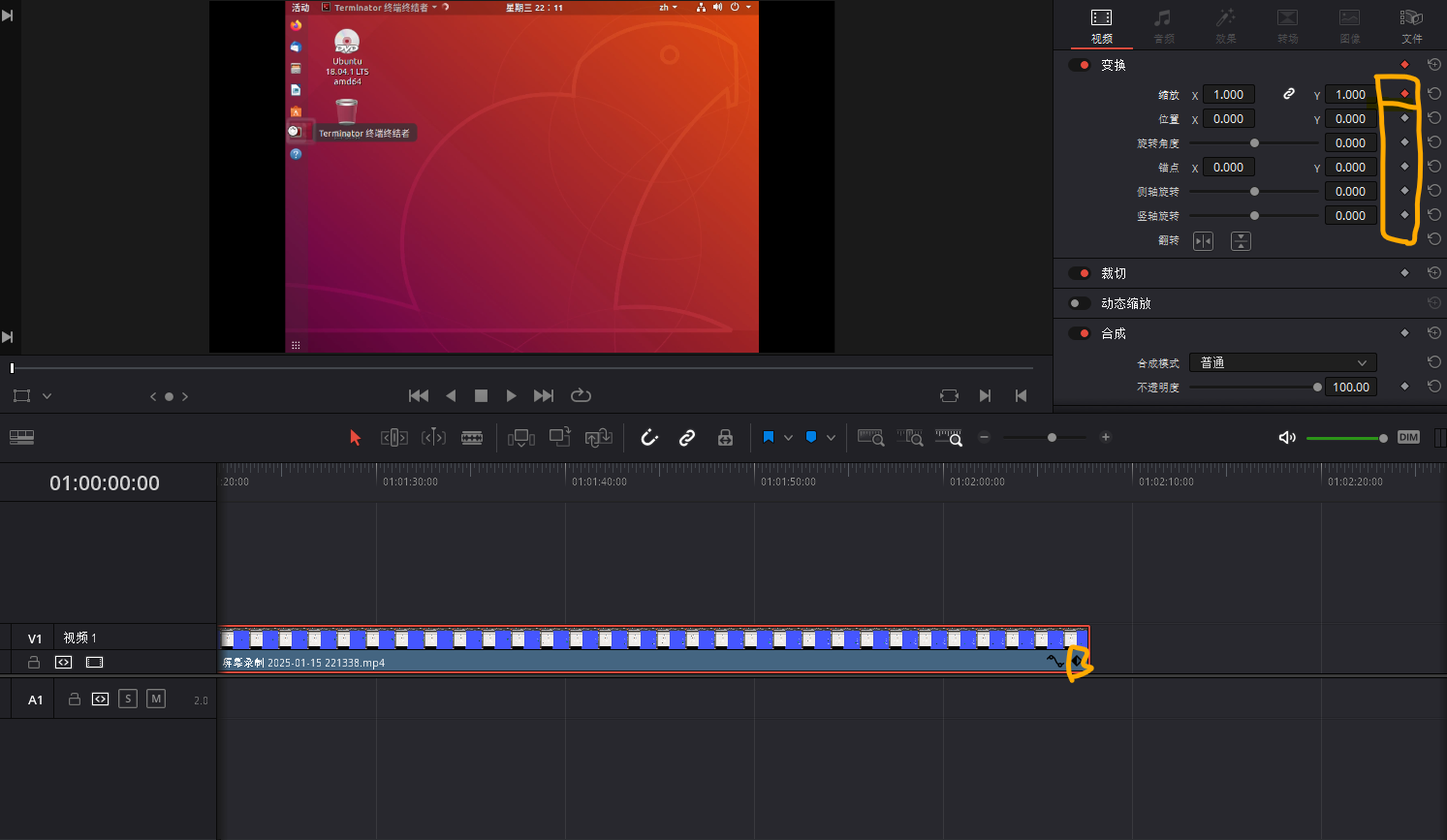
Task: Reset the 旋转角度 rotation parameter
Action: pos(1434,142)
